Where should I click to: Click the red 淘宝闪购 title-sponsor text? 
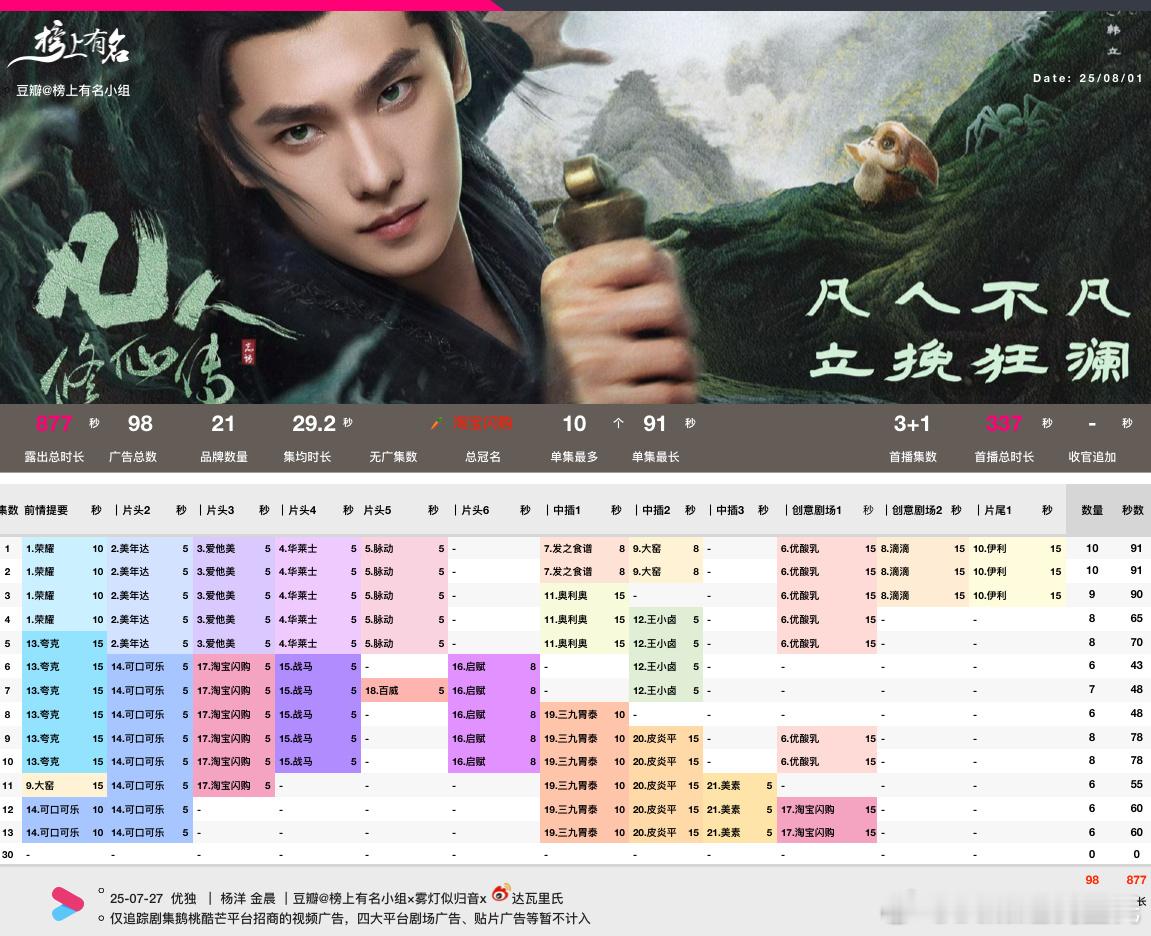tap(482, 423)
